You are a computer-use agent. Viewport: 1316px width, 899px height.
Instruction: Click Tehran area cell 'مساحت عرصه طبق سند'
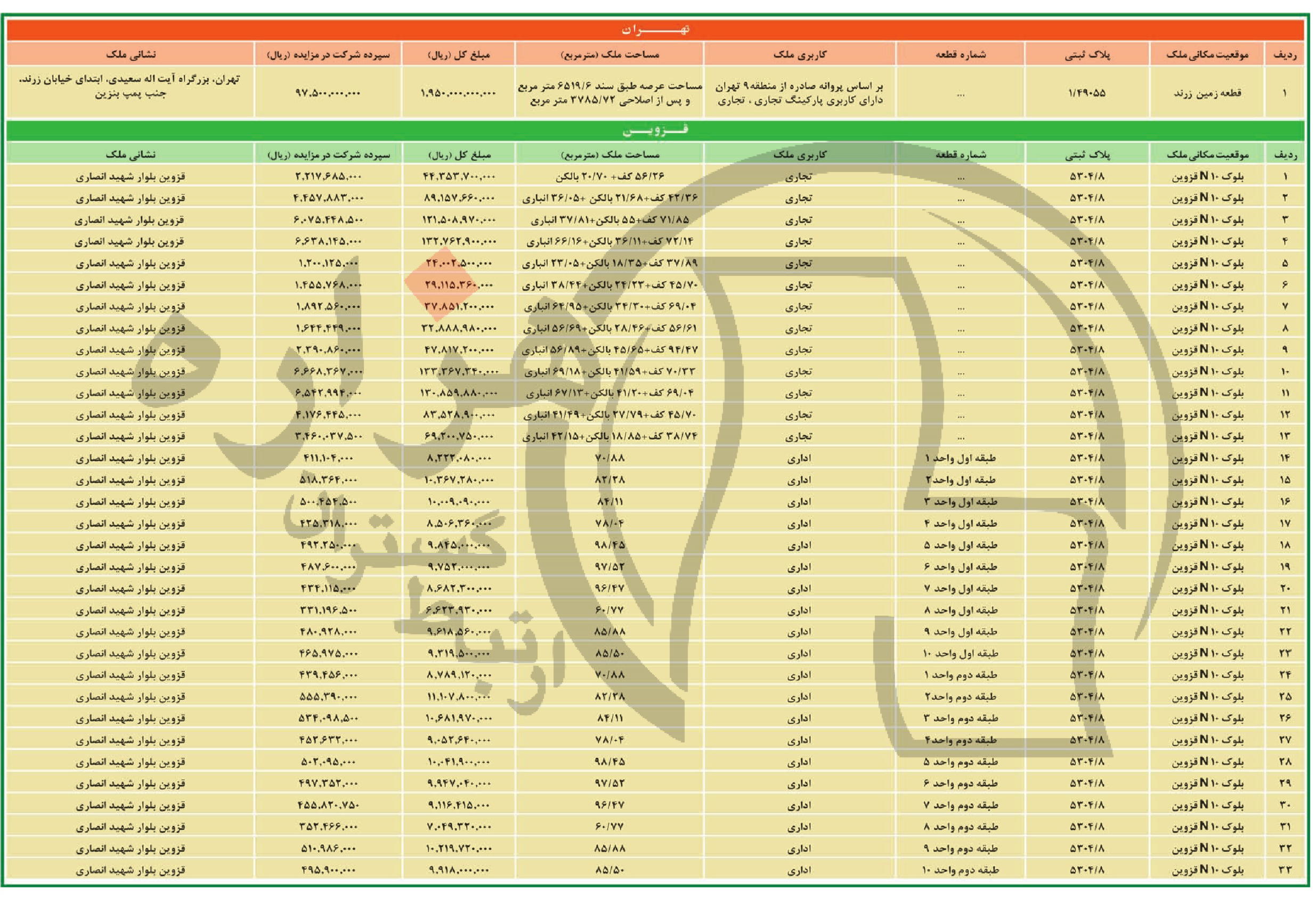click(610, 93)
